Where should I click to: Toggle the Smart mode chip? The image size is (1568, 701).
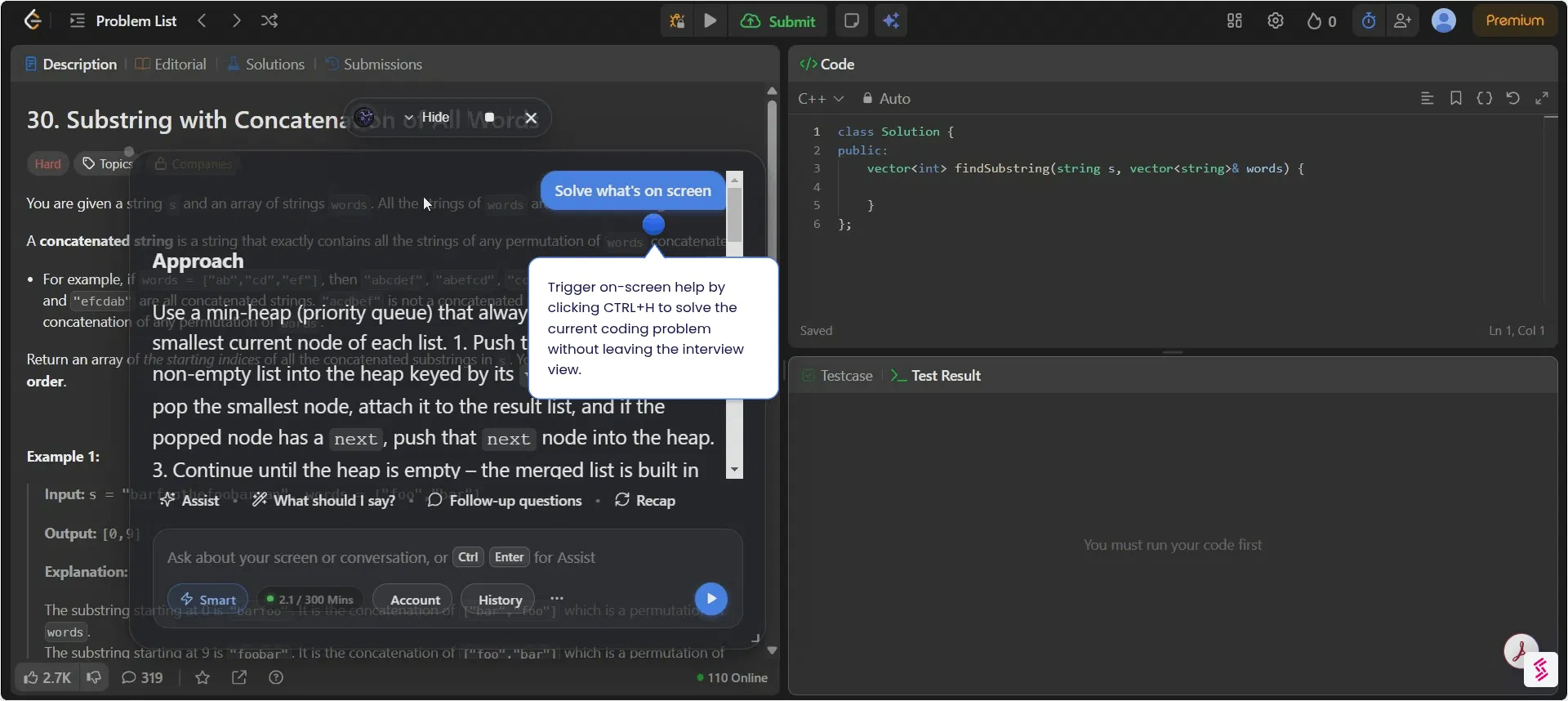[x=207, y=600]
